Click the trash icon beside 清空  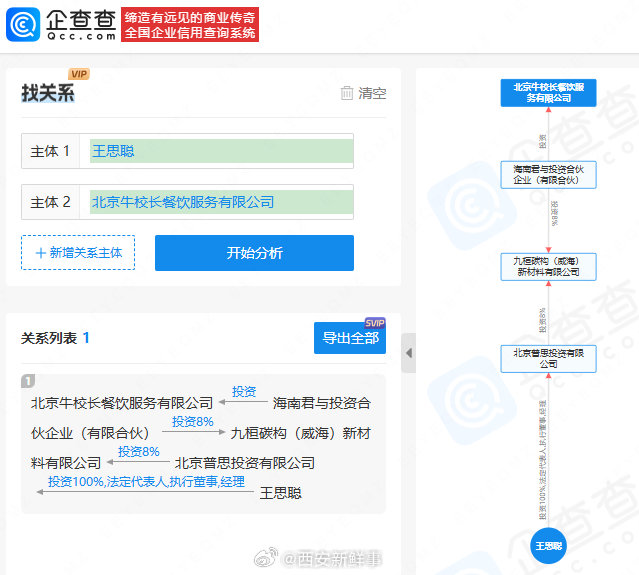(x=347, y=93)
